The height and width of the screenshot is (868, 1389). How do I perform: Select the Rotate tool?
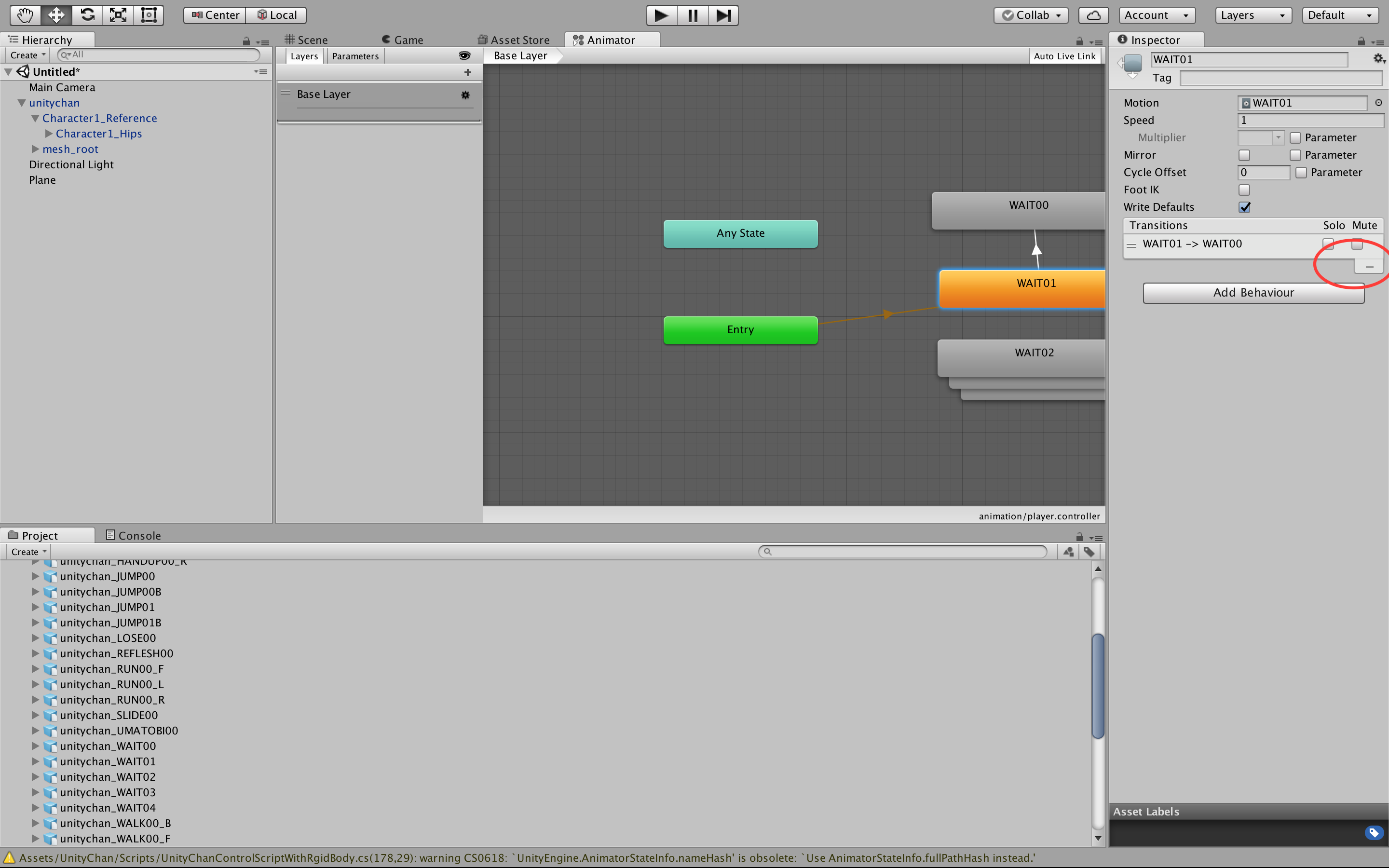[x=87, y=15]
